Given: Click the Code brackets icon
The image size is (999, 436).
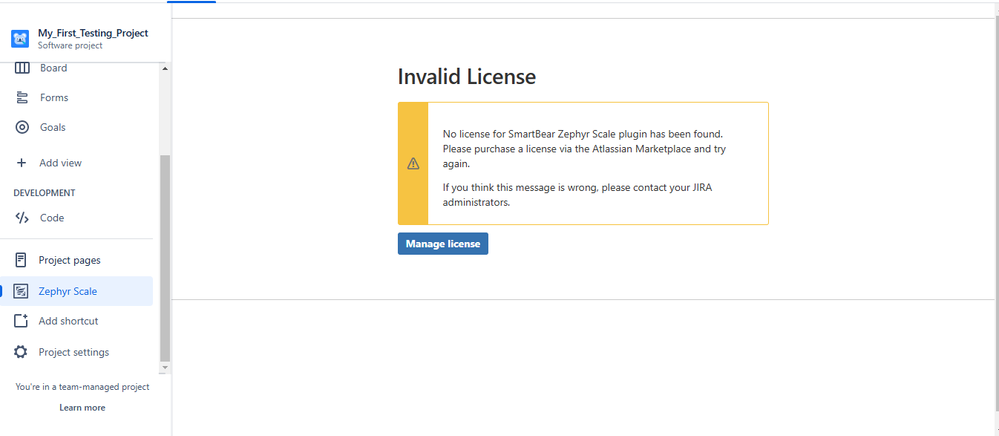Looking at the screenshot, I should (22, 217).
